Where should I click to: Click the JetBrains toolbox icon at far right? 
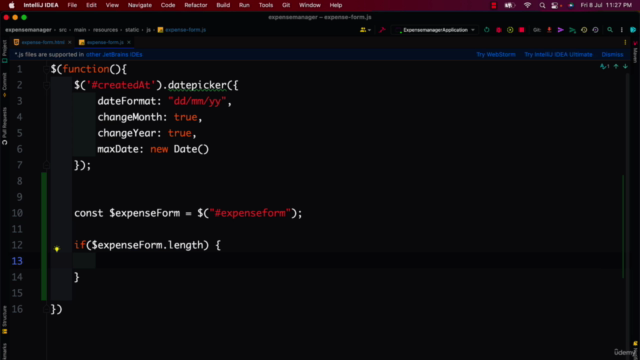[x=633, y=30]
